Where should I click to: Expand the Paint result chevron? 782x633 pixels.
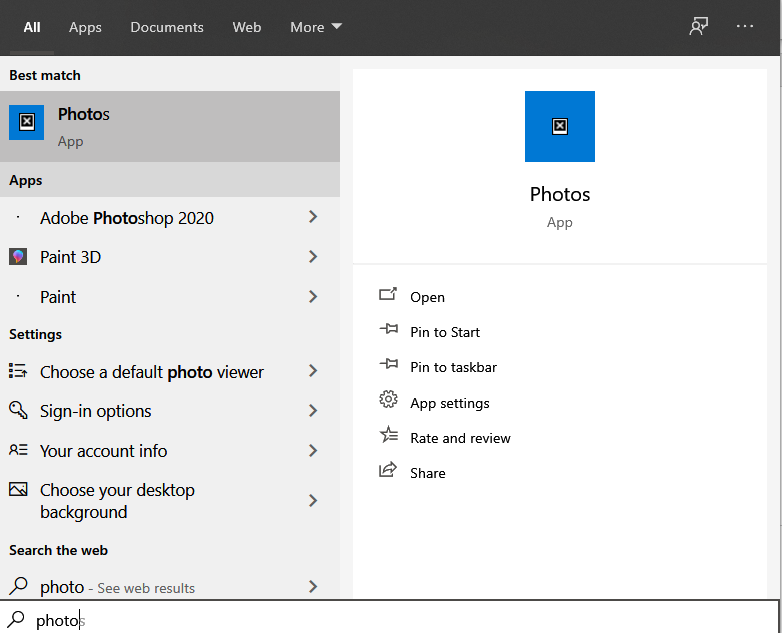(x=313, y=296)
